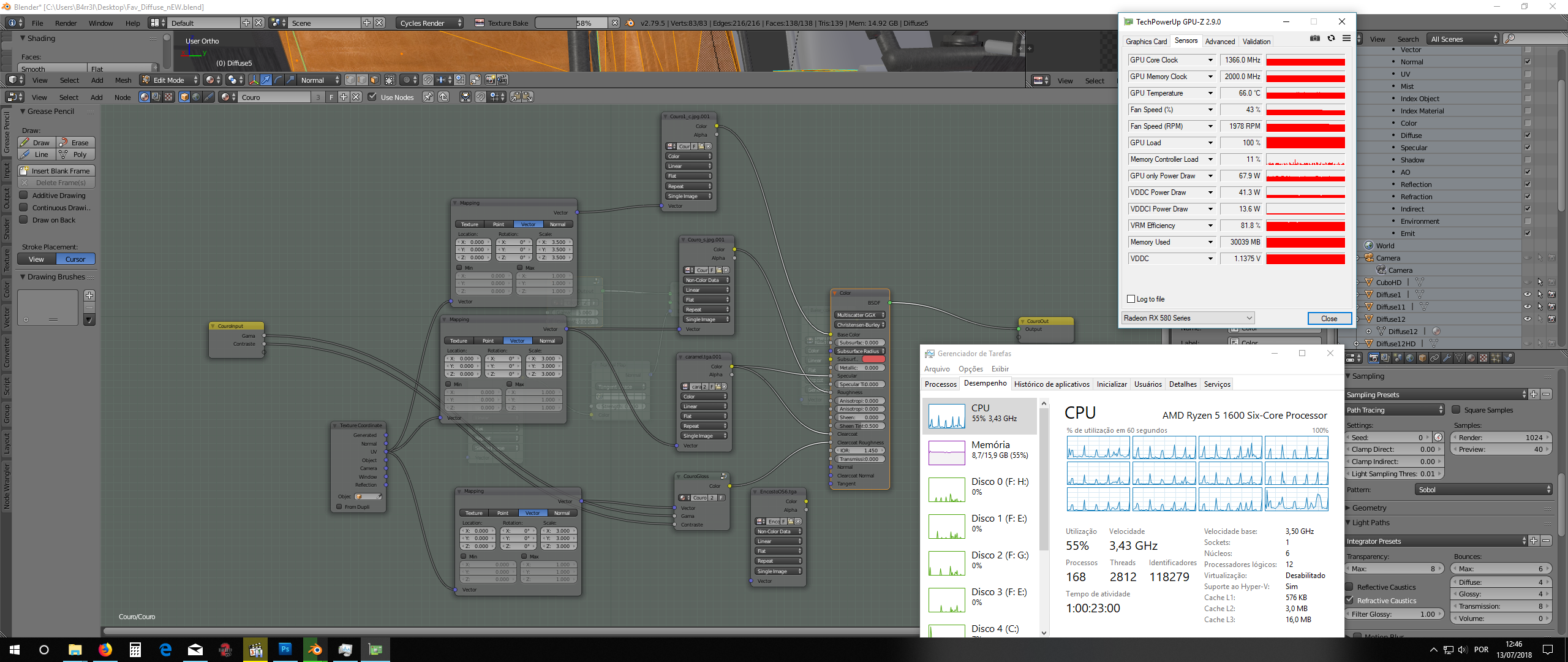
Task: Enable rotate manipulator in 3D view header
Action: click(278, 80)
